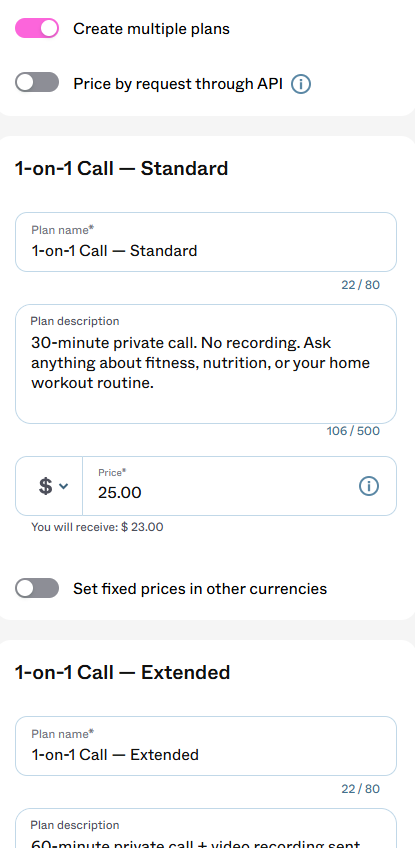Click the 106 / 500 character counter
415x848 pixels.
[353, 431]
